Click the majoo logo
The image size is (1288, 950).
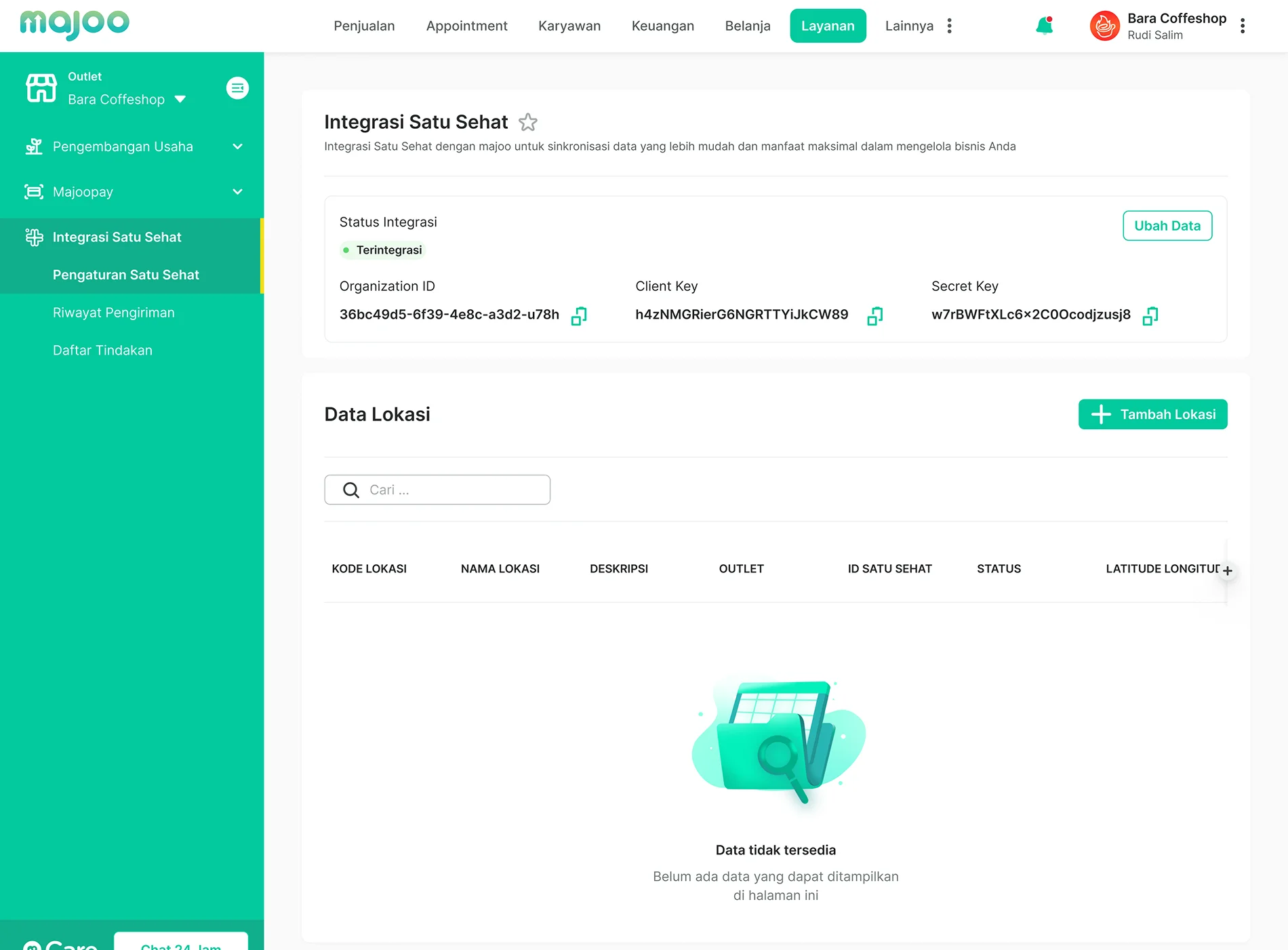[75, 24]
